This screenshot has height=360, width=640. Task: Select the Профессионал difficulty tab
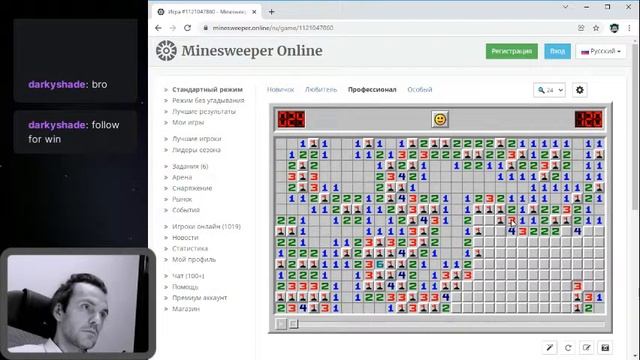click(372, 89)
